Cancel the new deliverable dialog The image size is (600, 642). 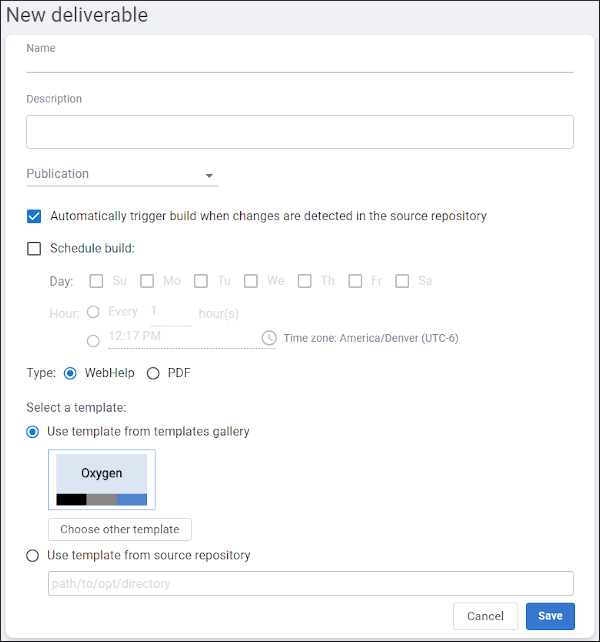485,616
